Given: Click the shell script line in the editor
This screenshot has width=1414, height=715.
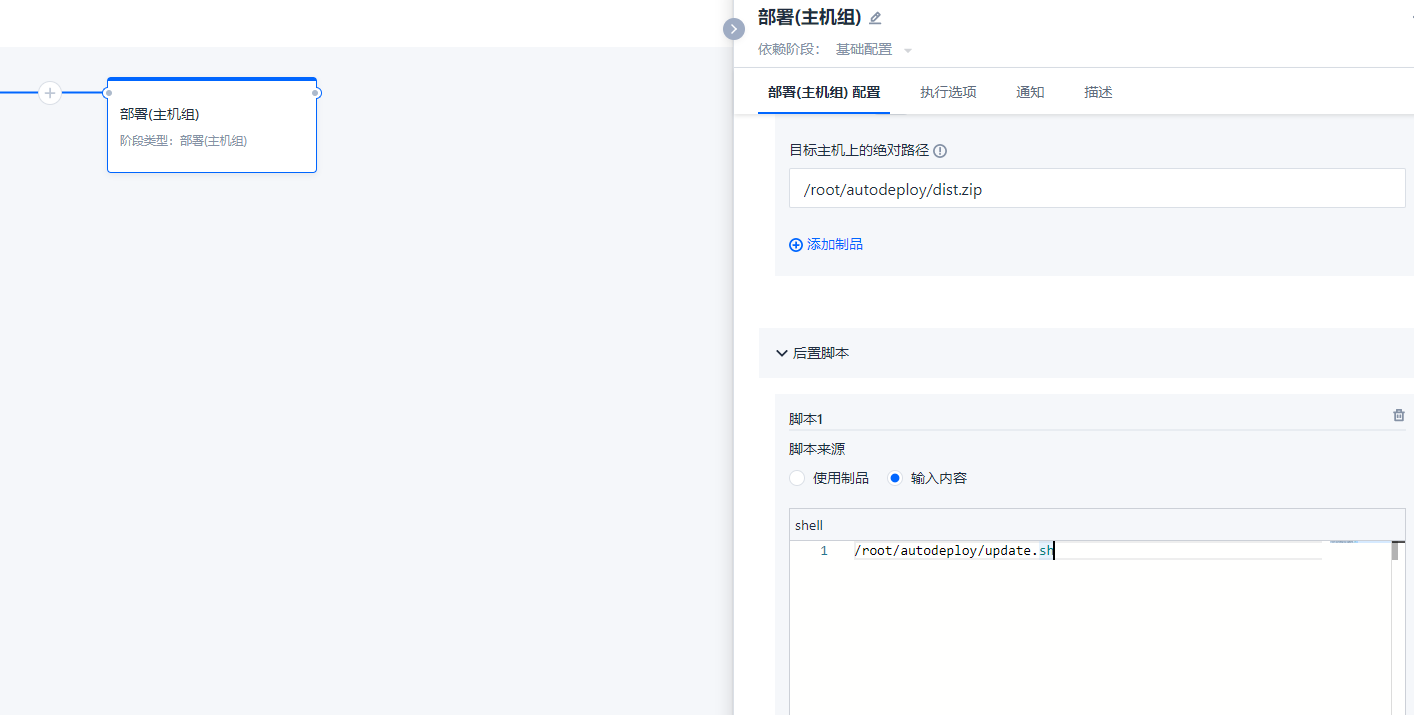Looking at the screenshot, I should 953,551.
